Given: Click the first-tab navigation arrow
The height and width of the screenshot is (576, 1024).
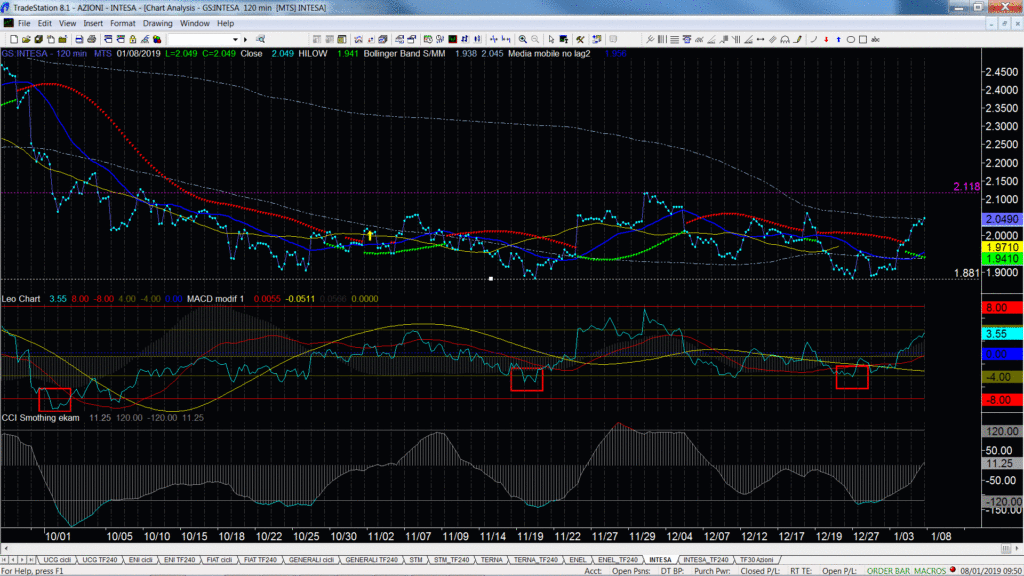Looking at the screenshot, I should pos(5,560).
